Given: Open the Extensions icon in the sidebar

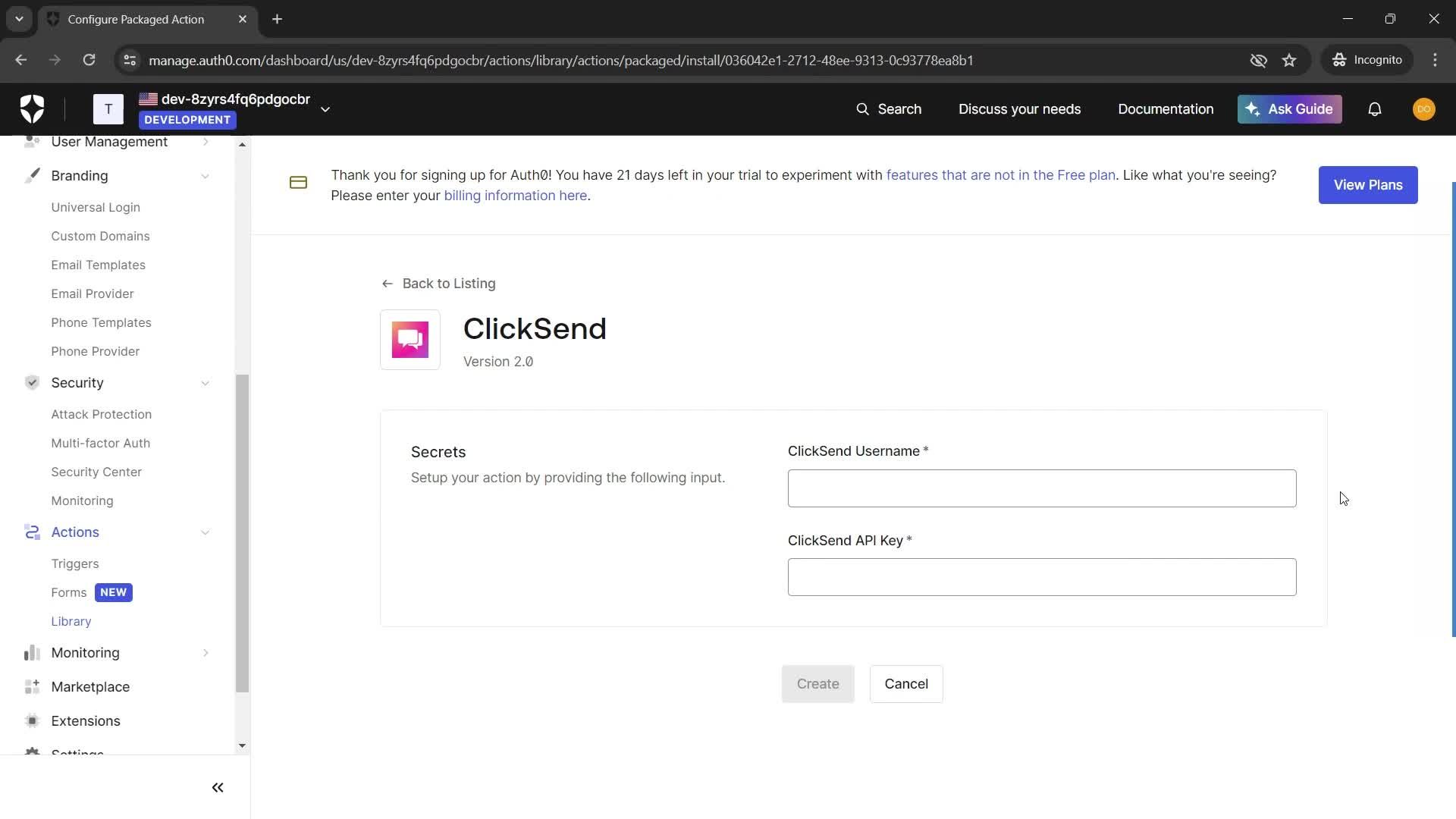Looking at the screenshot, I should (32, 721).
